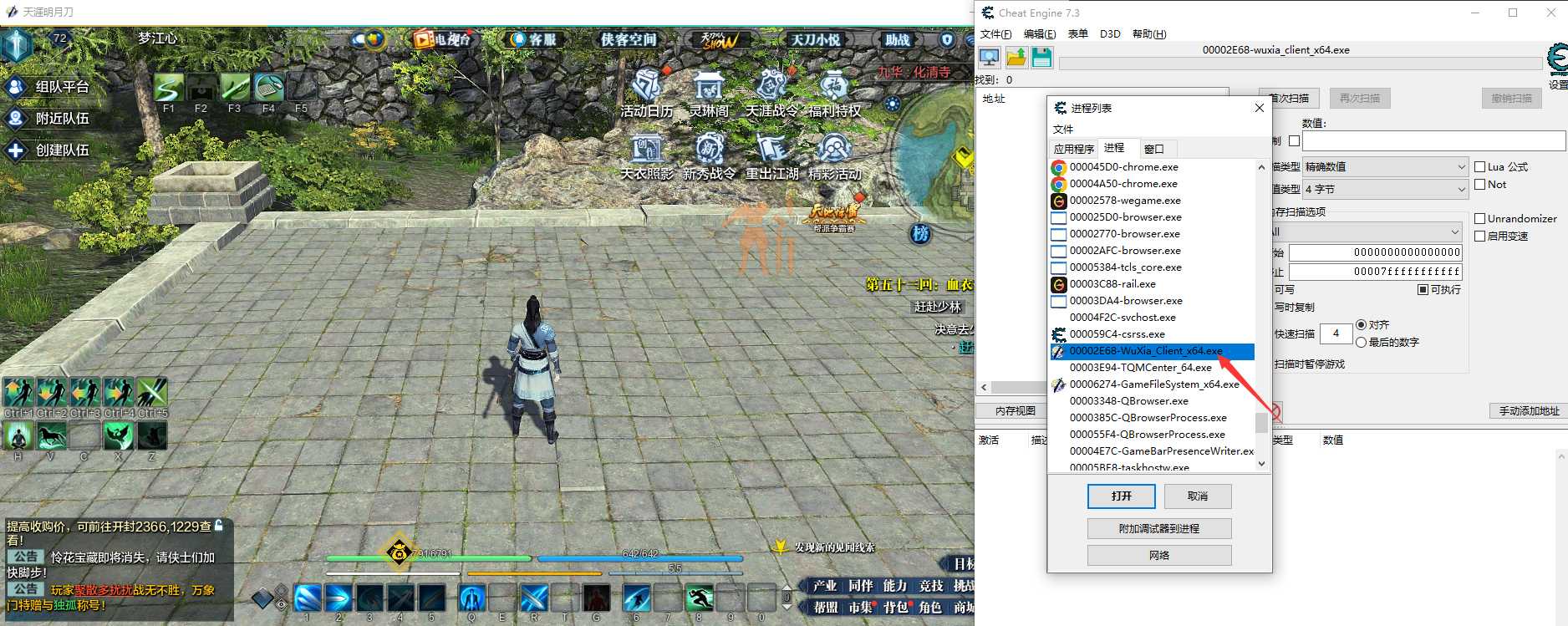Click the scan stop address input field
Viewport: 1568px width, 626px height.
(x=1376, y=272)
